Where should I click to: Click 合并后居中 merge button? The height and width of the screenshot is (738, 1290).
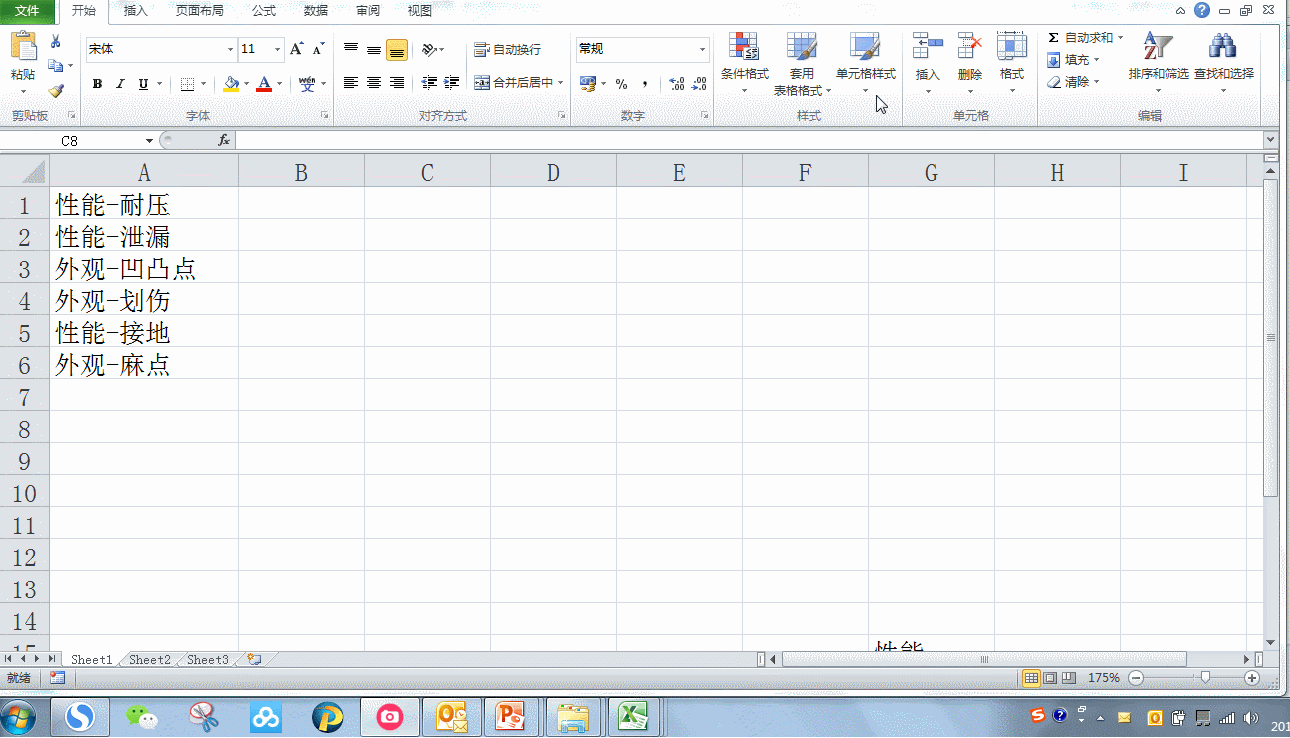point(513,83)
